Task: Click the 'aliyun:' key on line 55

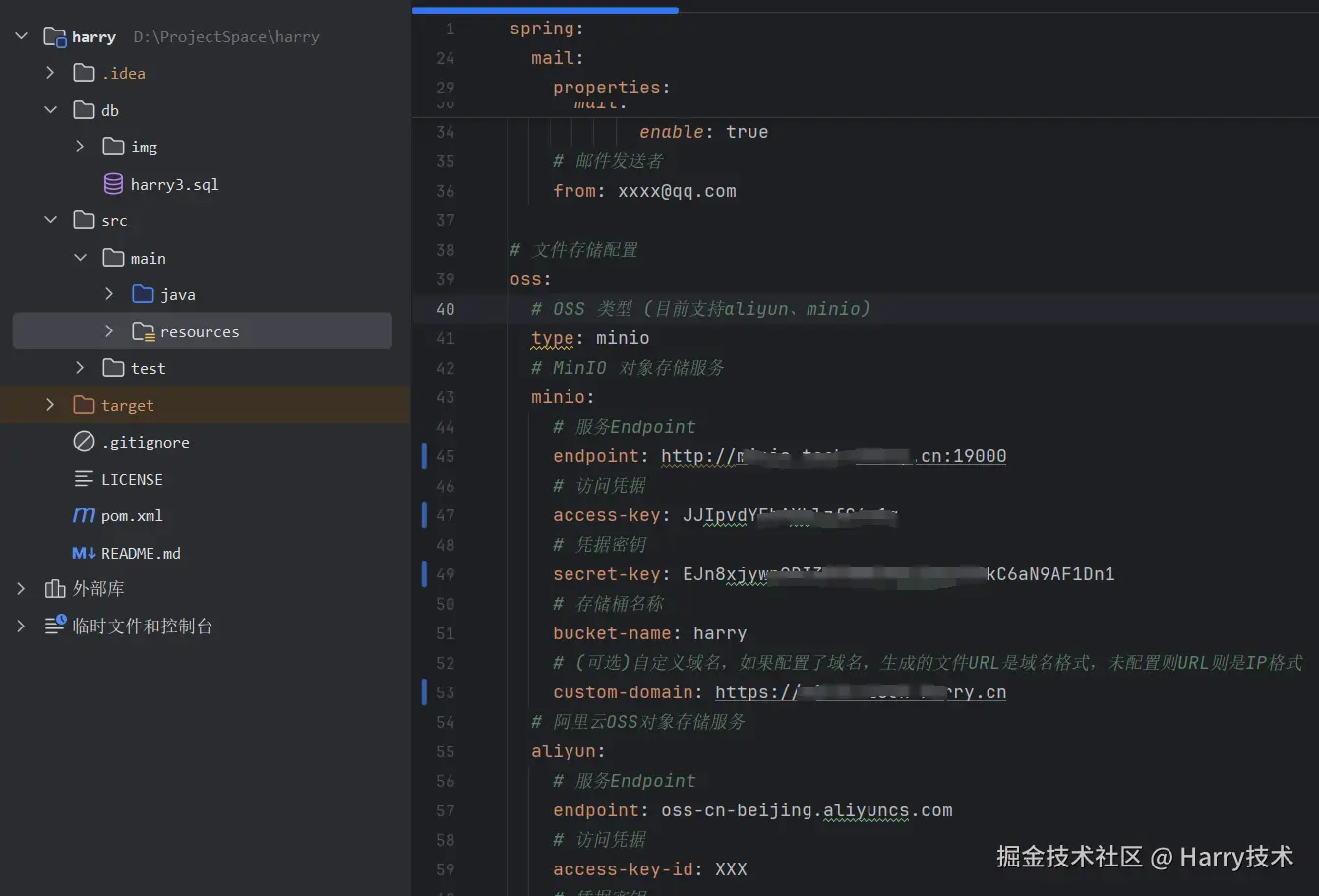Action: [x=568, y=751]
